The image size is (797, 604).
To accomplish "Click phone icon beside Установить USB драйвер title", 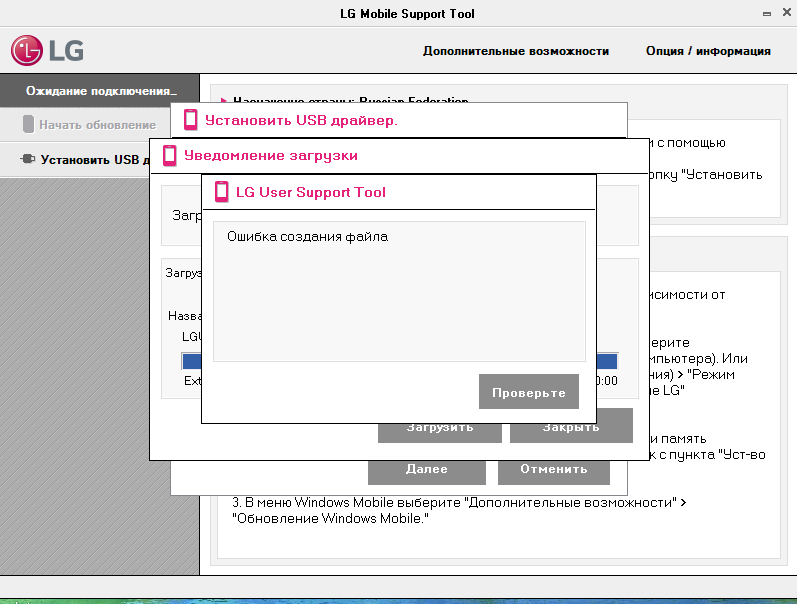I will (191, 120).
